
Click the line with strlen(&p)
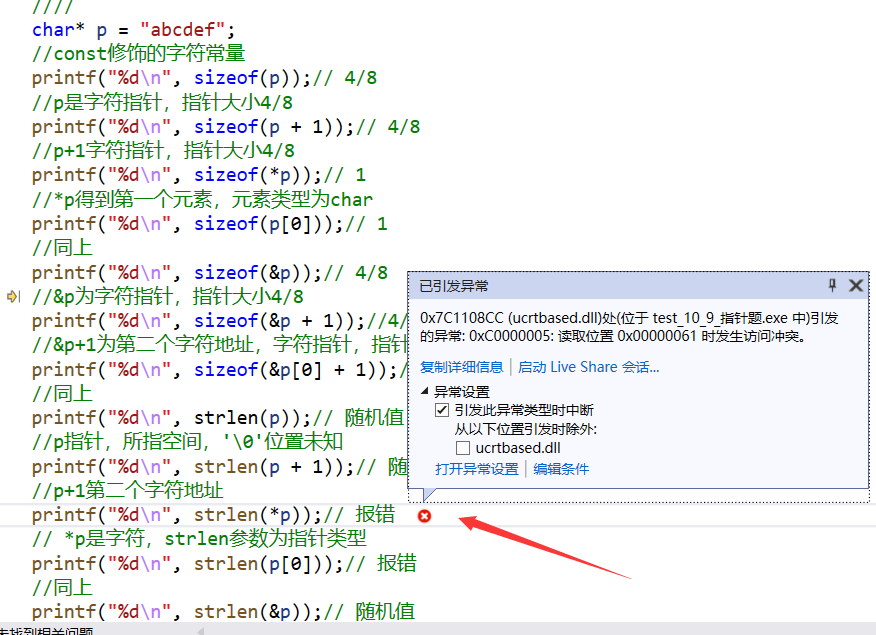(x=223, y=612)
